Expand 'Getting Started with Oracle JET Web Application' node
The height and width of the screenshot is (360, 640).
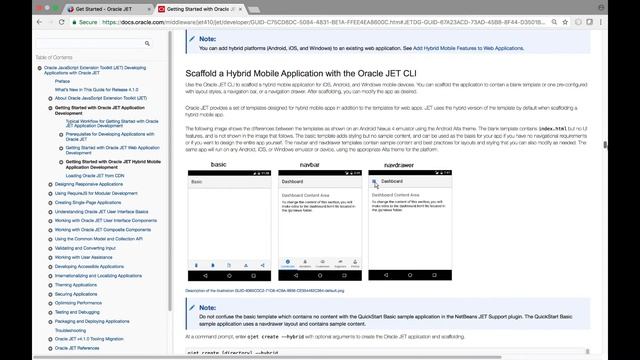pyautogui.click(x=61, y=148)
